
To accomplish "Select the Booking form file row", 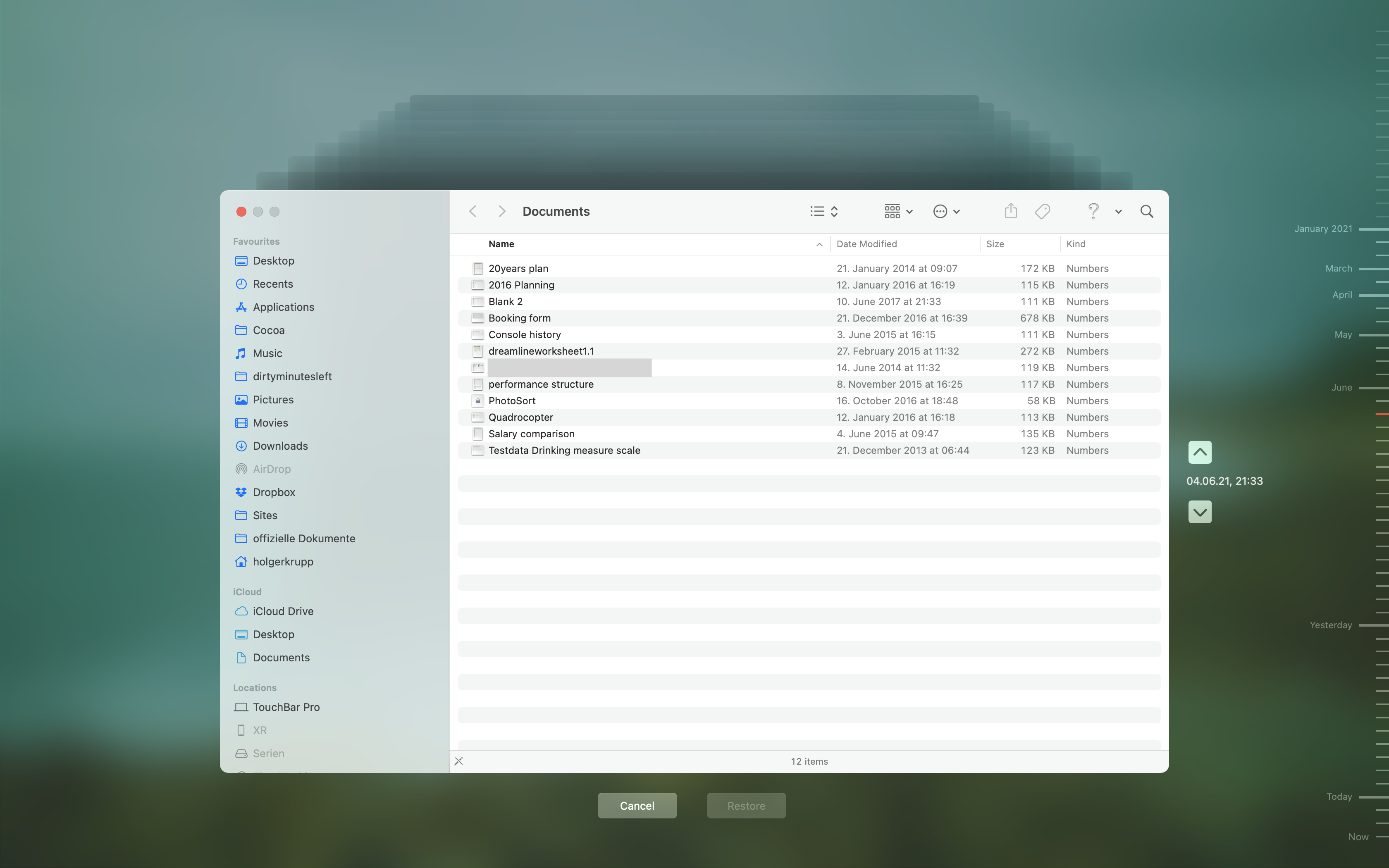I will (x=520, y=318).
